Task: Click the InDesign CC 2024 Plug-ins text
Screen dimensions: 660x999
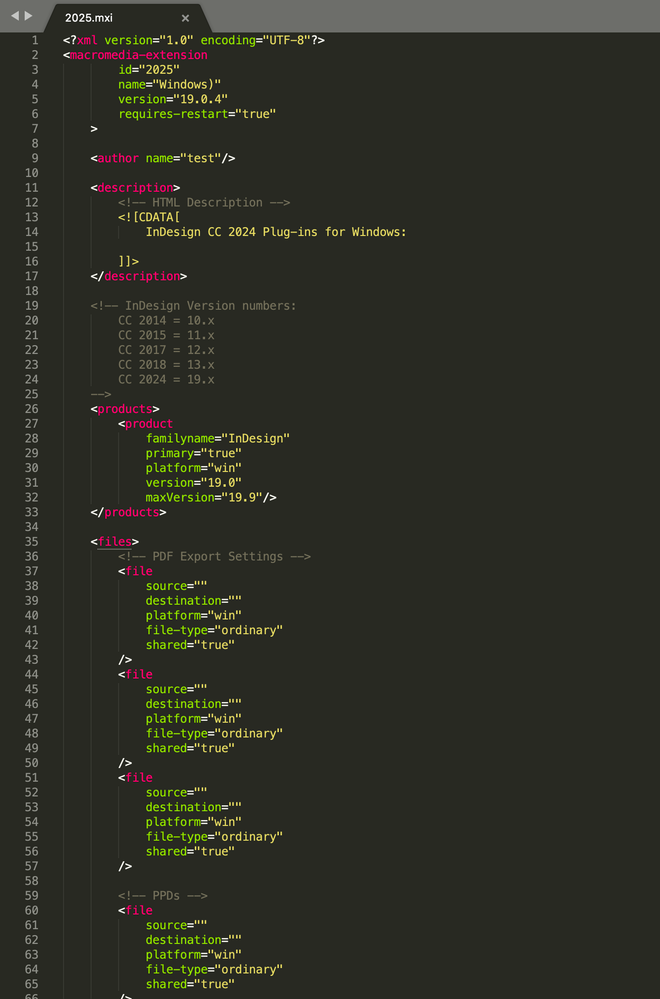Action: click(276, 232)
